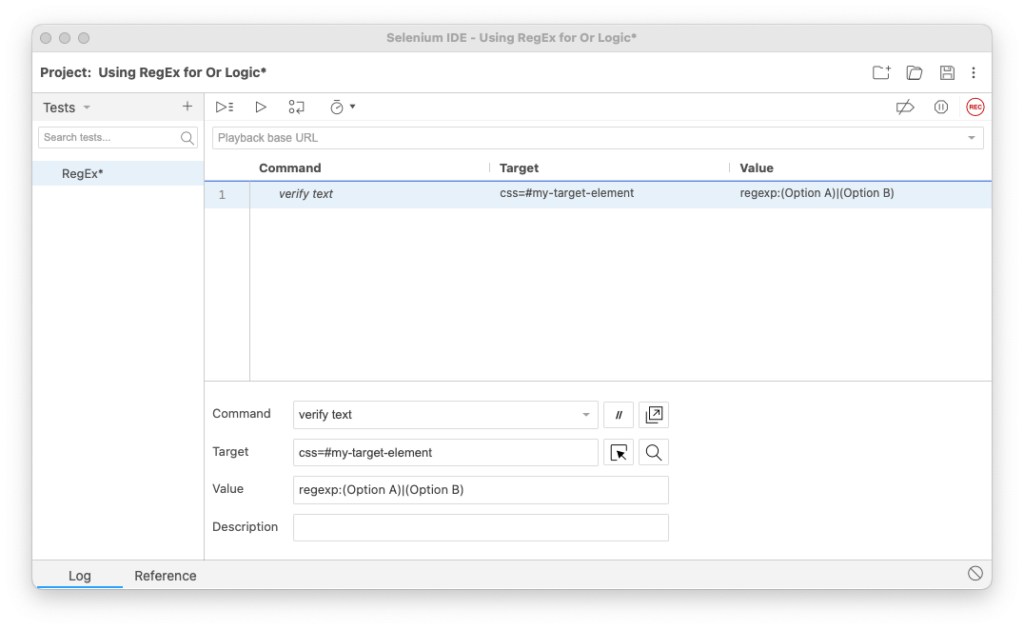Find target element in page icon

click(654, 453)
